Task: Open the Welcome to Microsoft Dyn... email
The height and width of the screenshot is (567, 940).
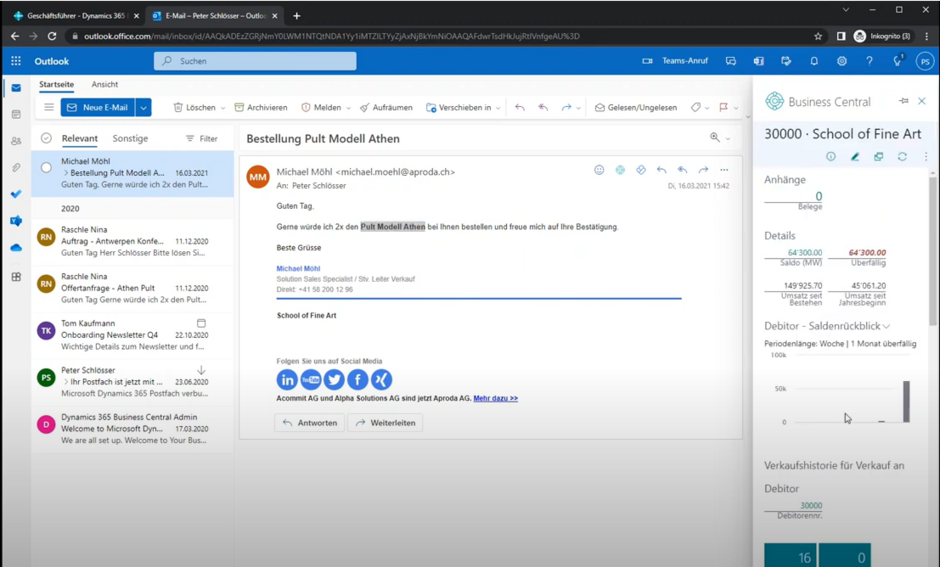Action: [132, 429]
